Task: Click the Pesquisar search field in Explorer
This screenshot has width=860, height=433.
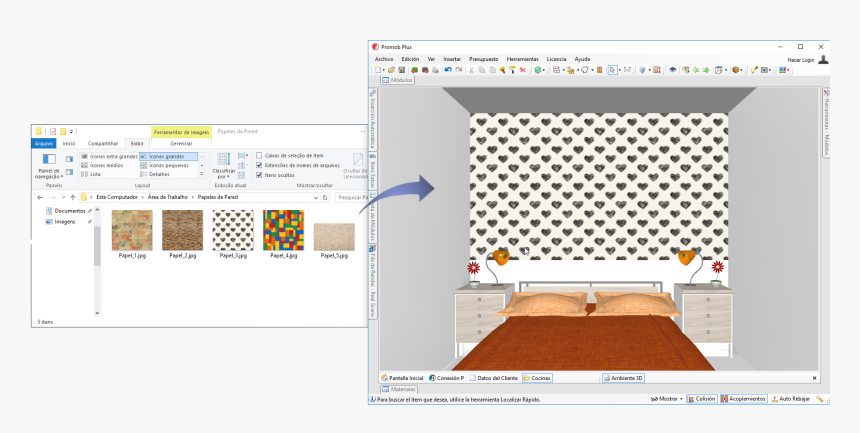Action: 351,198
